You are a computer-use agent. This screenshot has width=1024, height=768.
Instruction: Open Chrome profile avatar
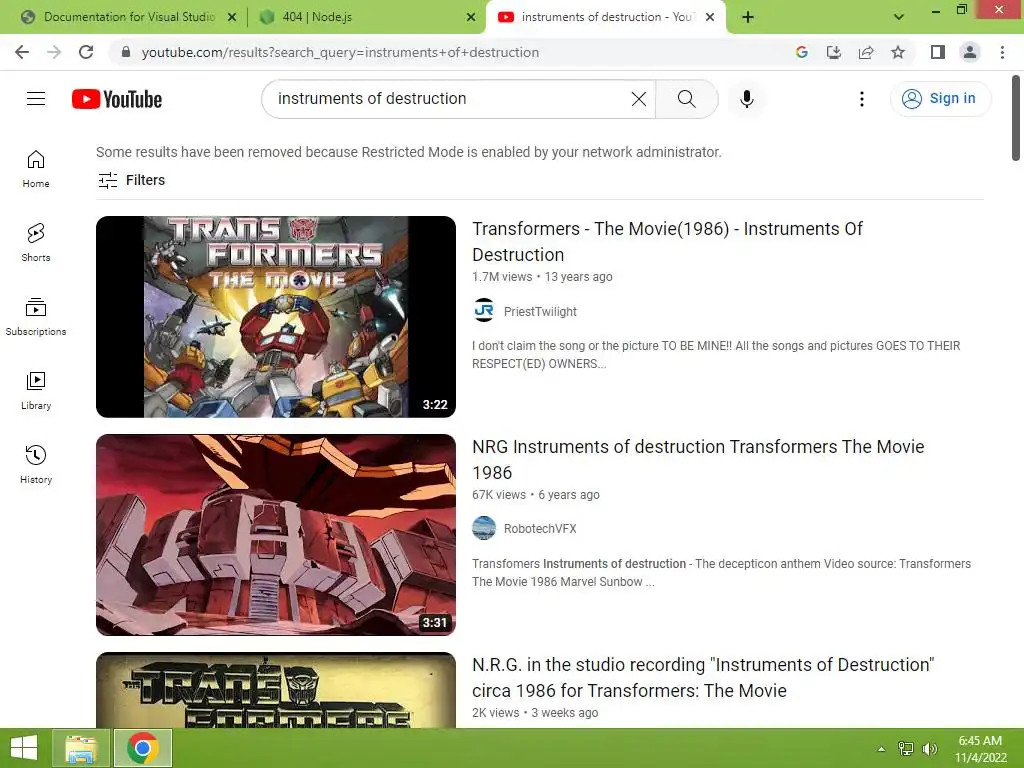click(970, 52)
